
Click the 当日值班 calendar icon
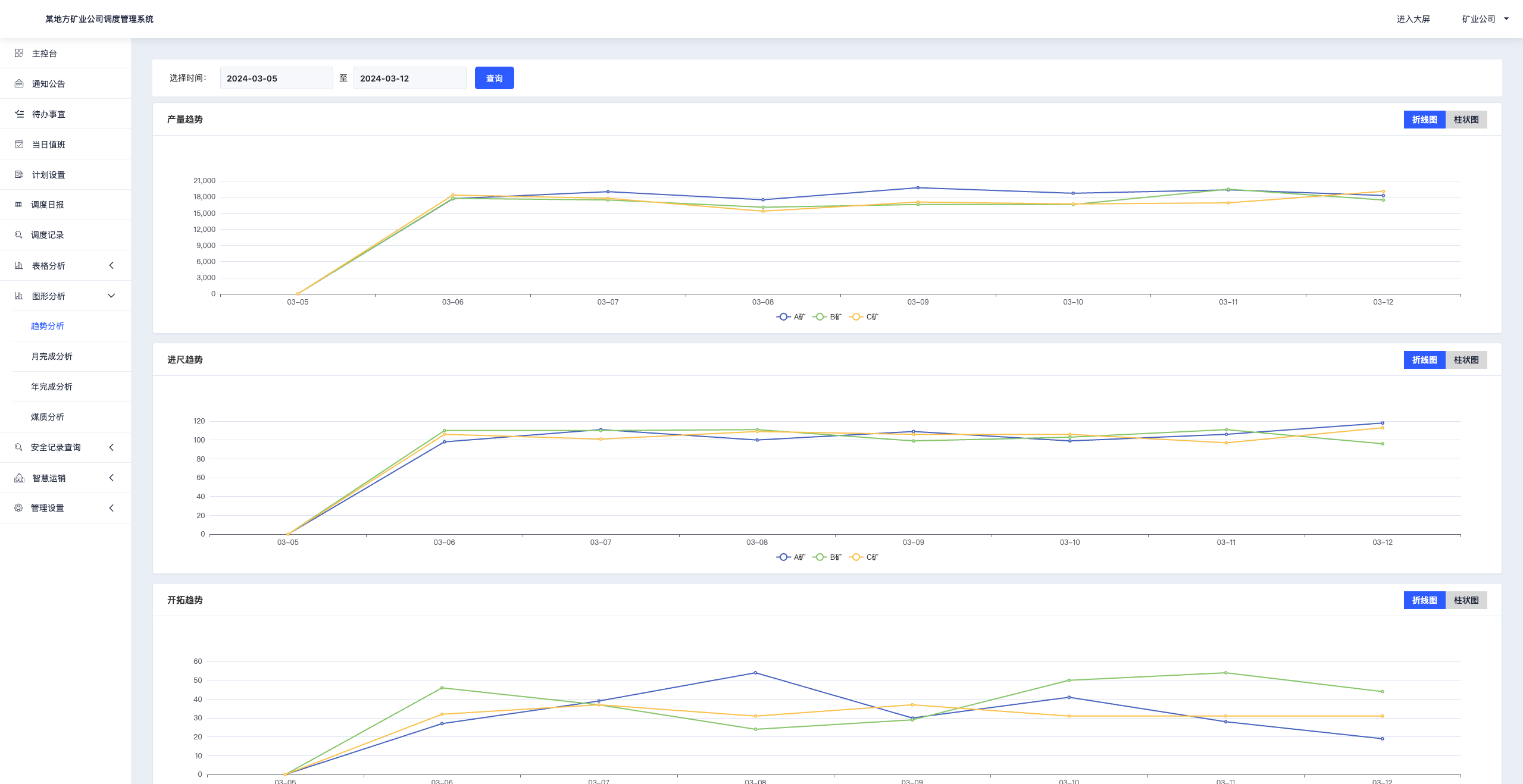19,145
